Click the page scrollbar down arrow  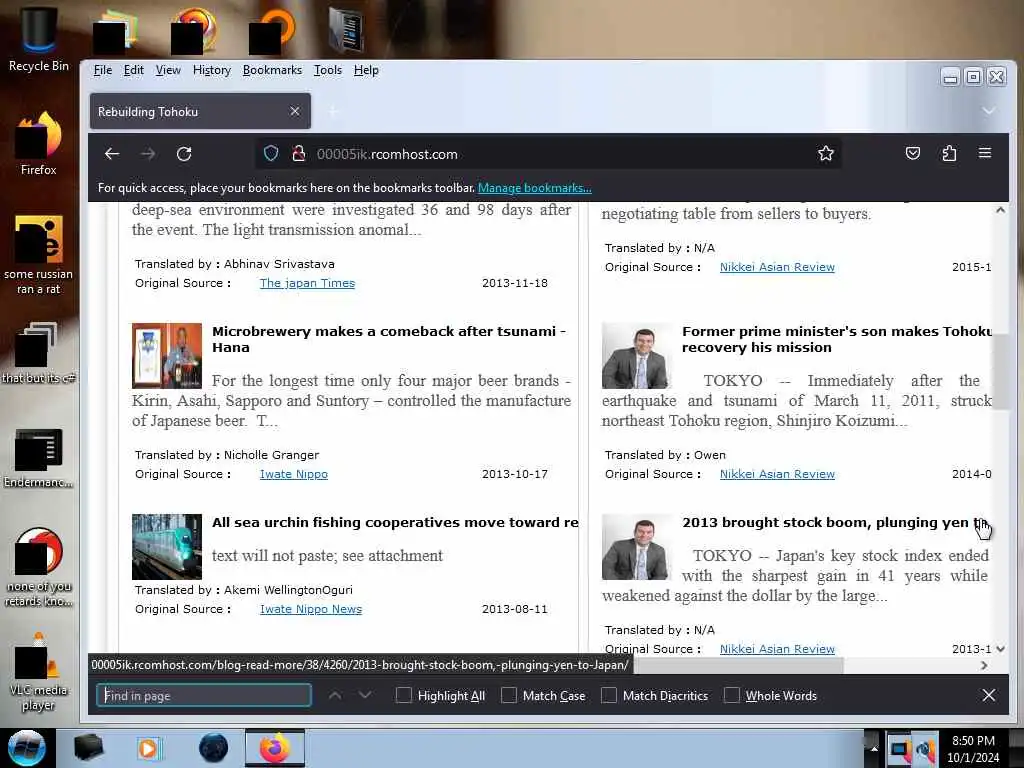(x=1000, y=648)
